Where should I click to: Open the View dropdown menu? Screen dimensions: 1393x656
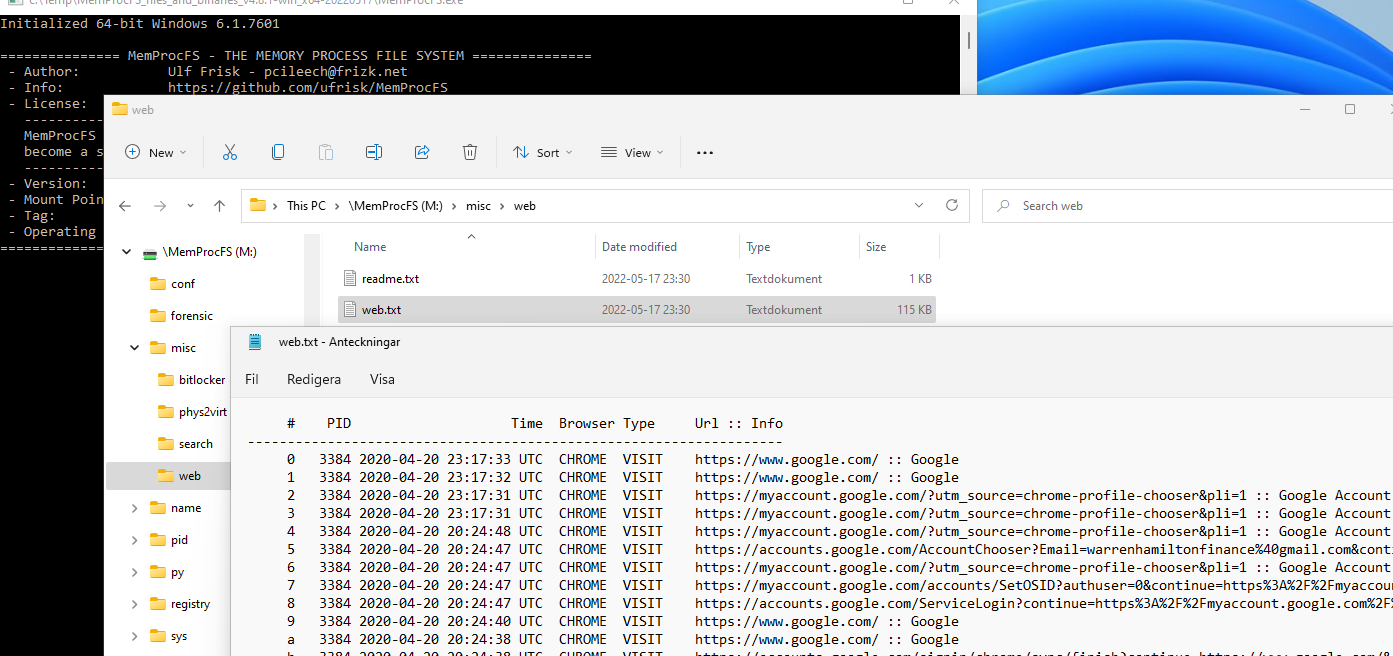(x=632, y=152)
